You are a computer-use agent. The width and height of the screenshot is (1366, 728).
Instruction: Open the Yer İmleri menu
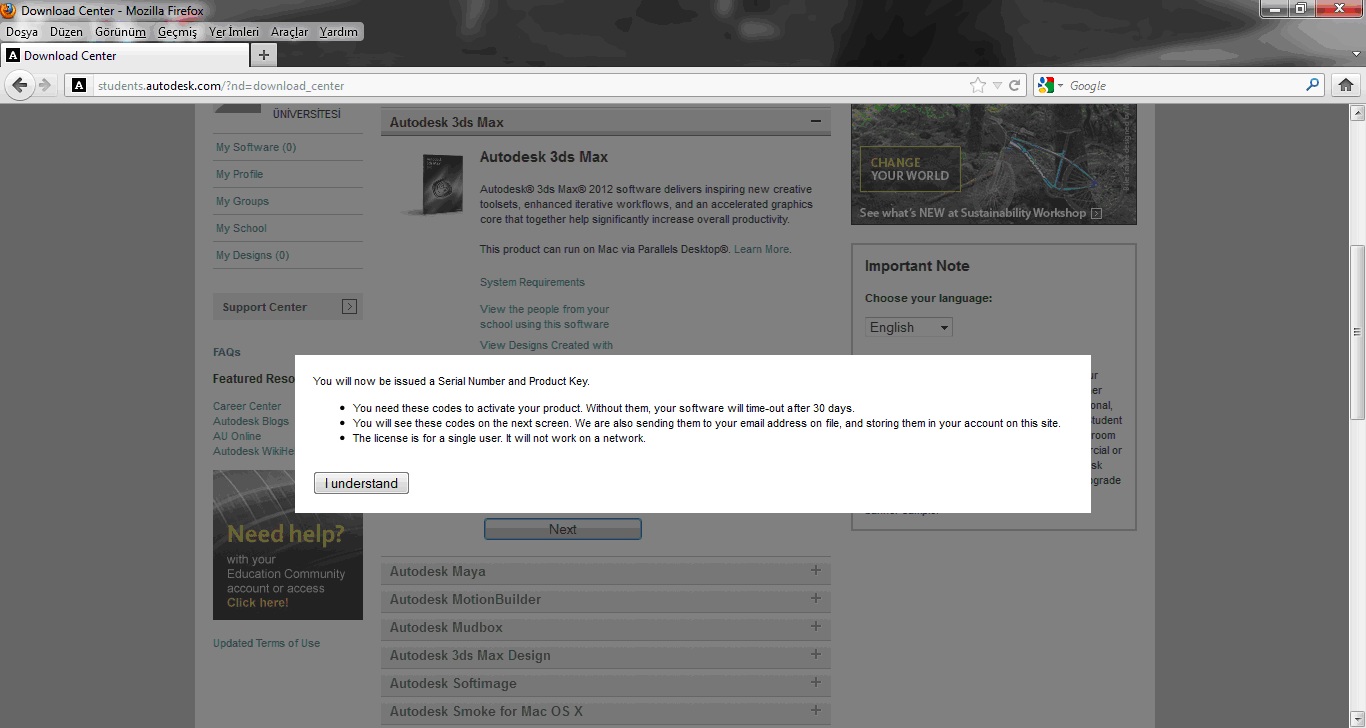point(233,32)
